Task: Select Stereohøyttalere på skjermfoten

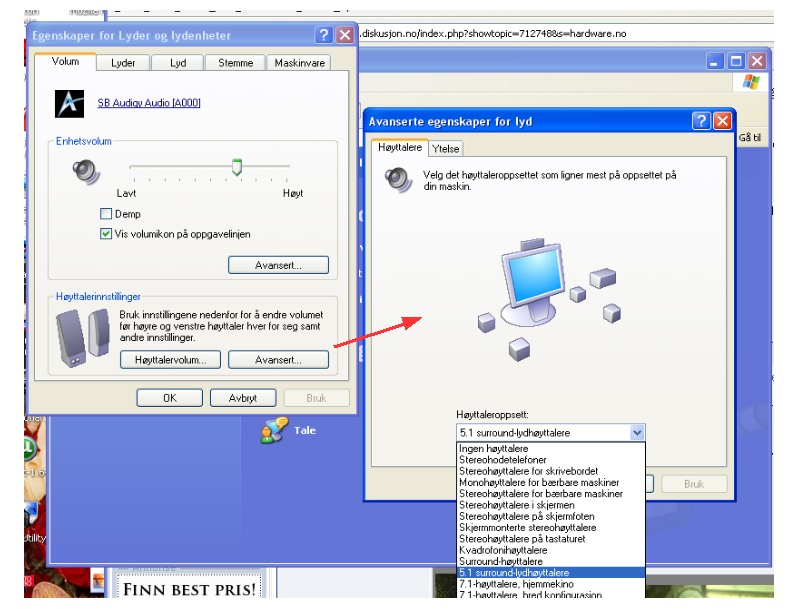Action: point(551,516)
